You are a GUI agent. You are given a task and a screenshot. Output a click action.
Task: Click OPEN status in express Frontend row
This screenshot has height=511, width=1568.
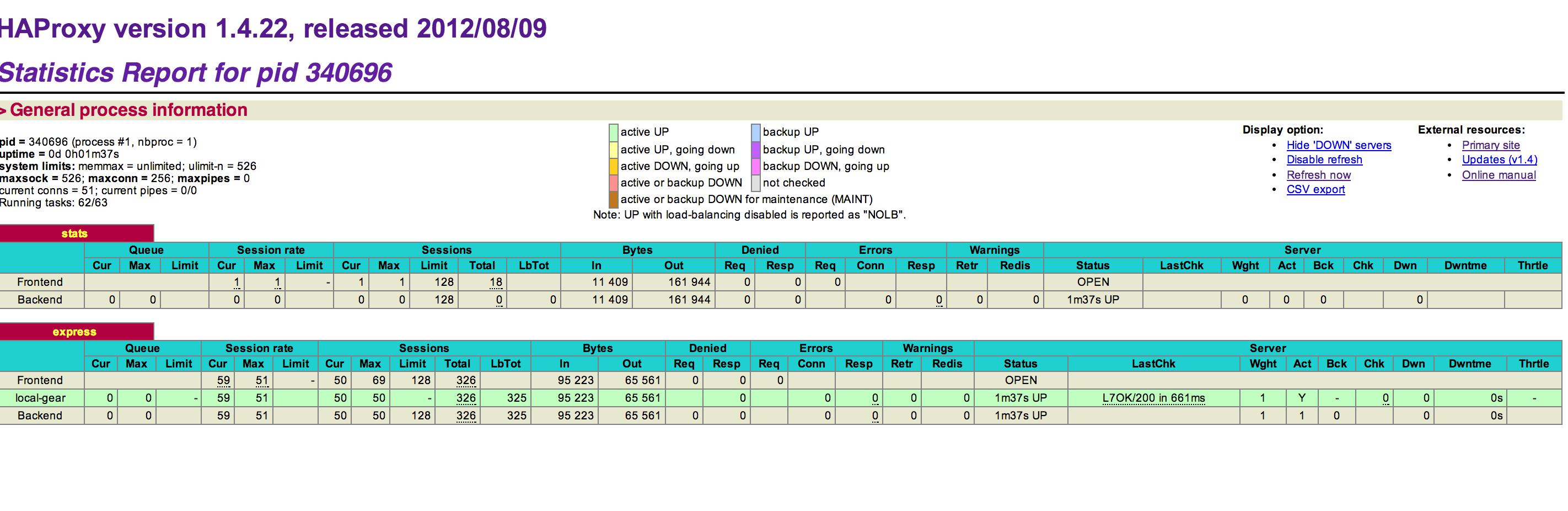1021,380
